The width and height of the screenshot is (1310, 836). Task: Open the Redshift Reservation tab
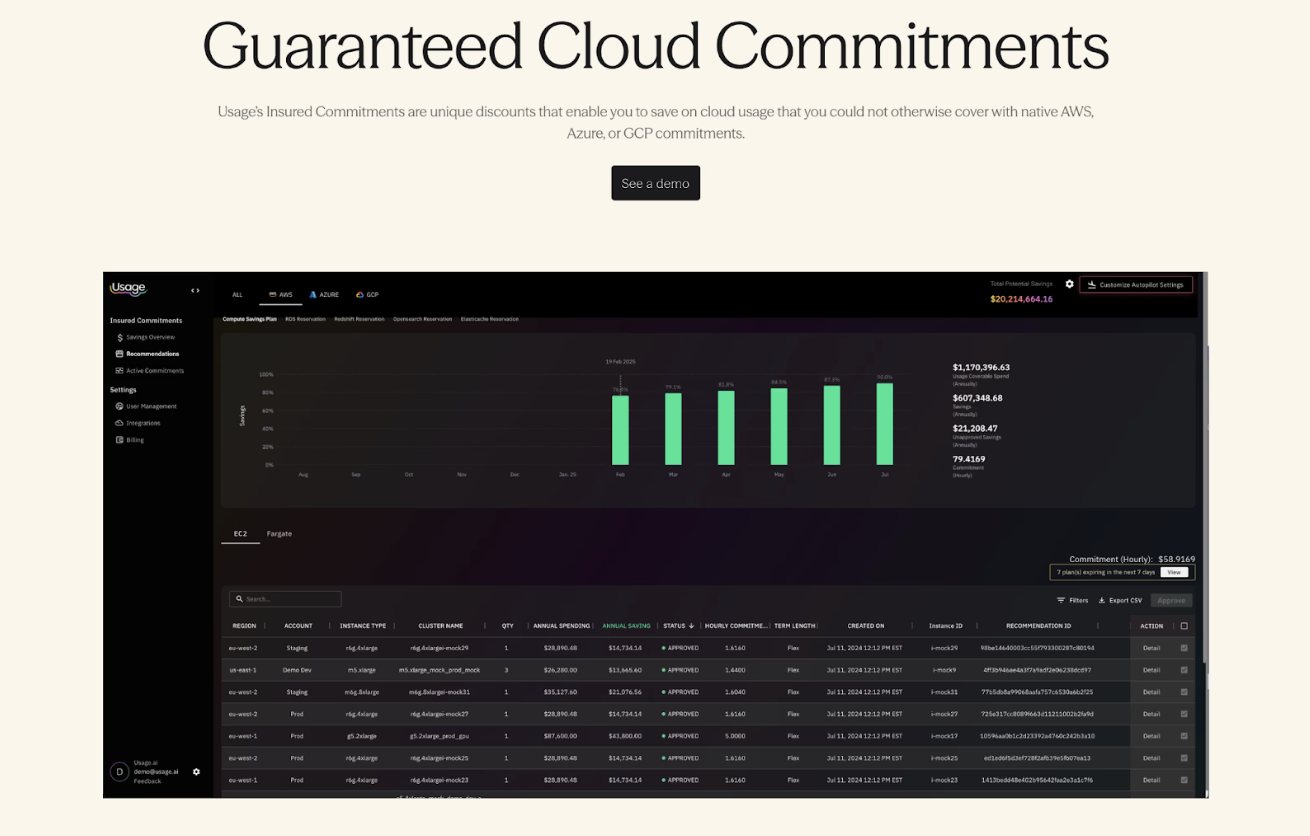click(x=359, y=319)
